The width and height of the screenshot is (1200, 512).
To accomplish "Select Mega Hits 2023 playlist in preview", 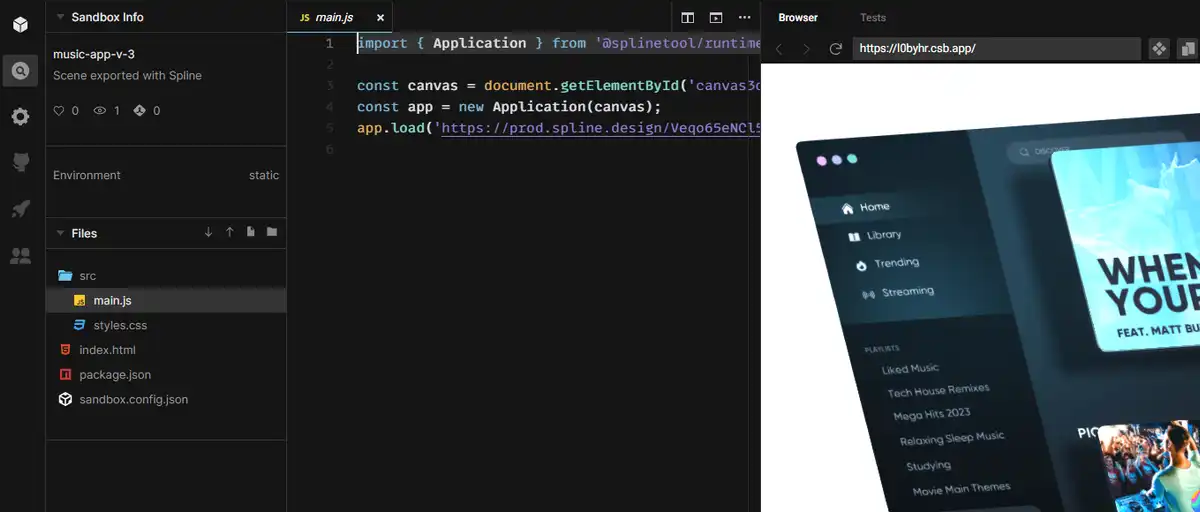I will tap(932, 414).
